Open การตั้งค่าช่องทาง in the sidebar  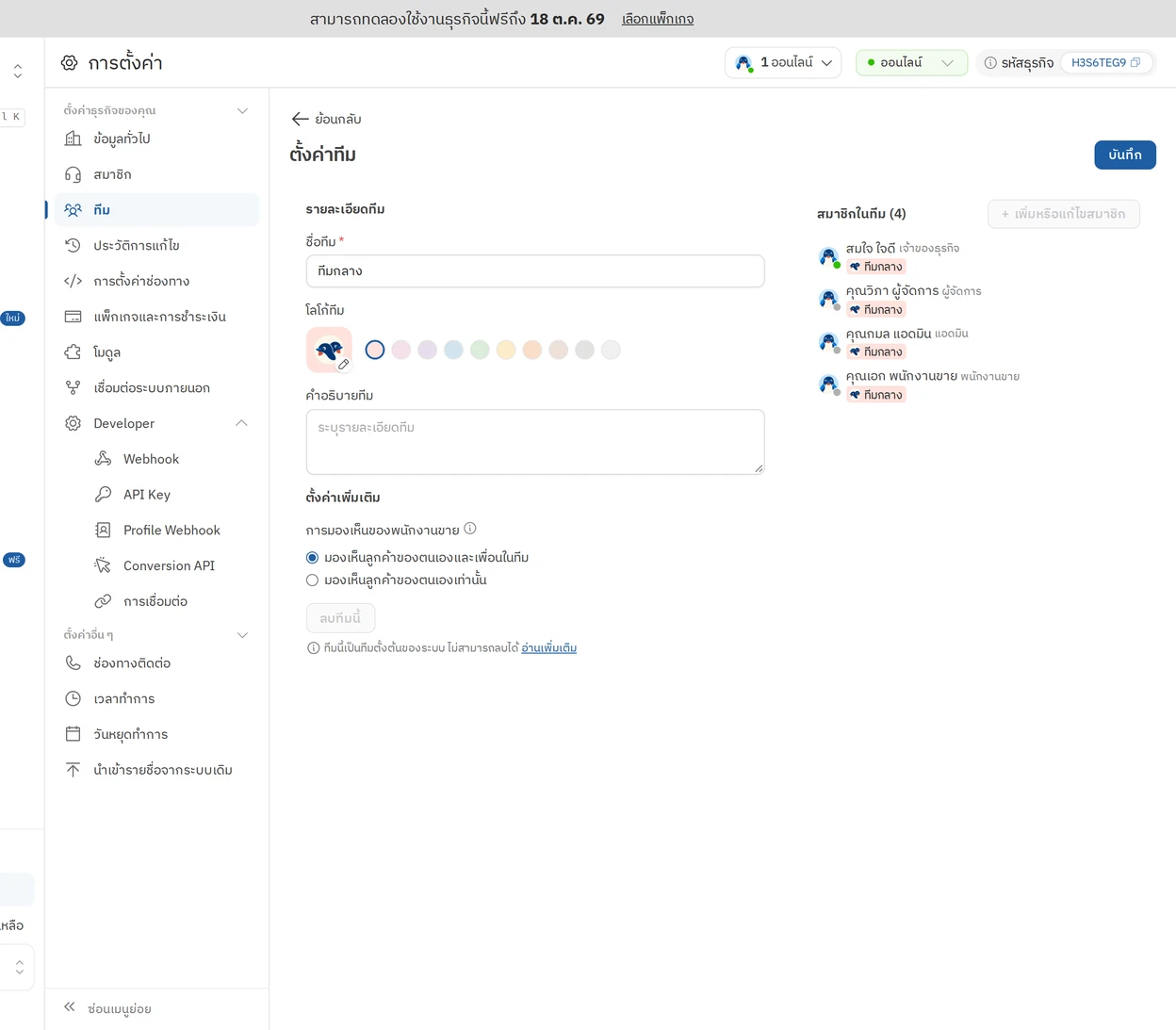coord(156,281)
